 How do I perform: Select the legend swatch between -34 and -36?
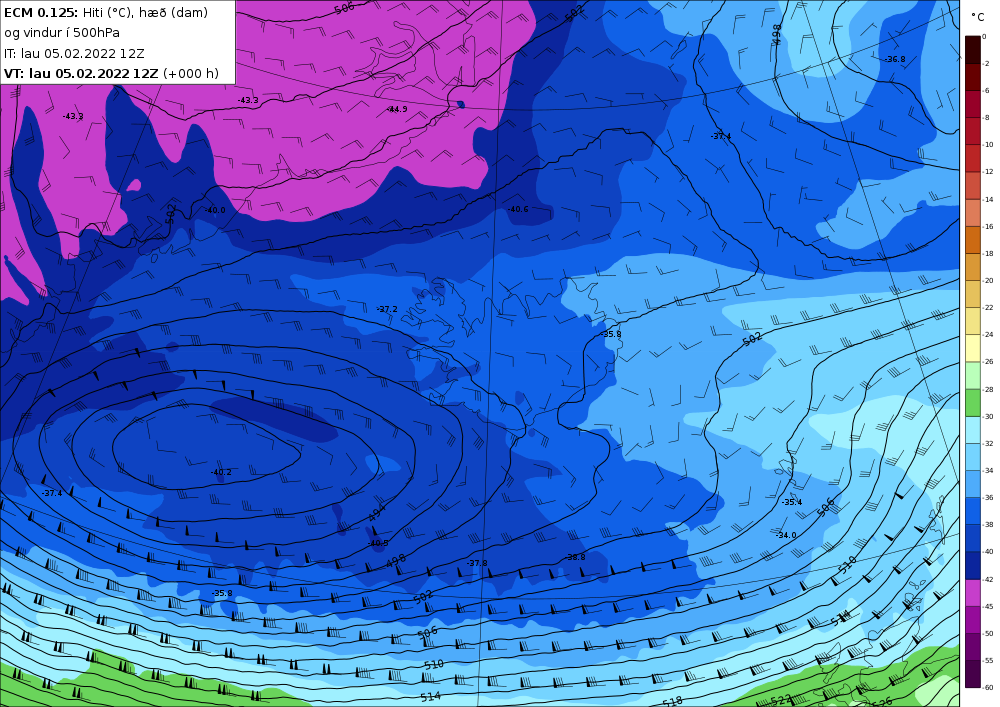click(973, 484)
